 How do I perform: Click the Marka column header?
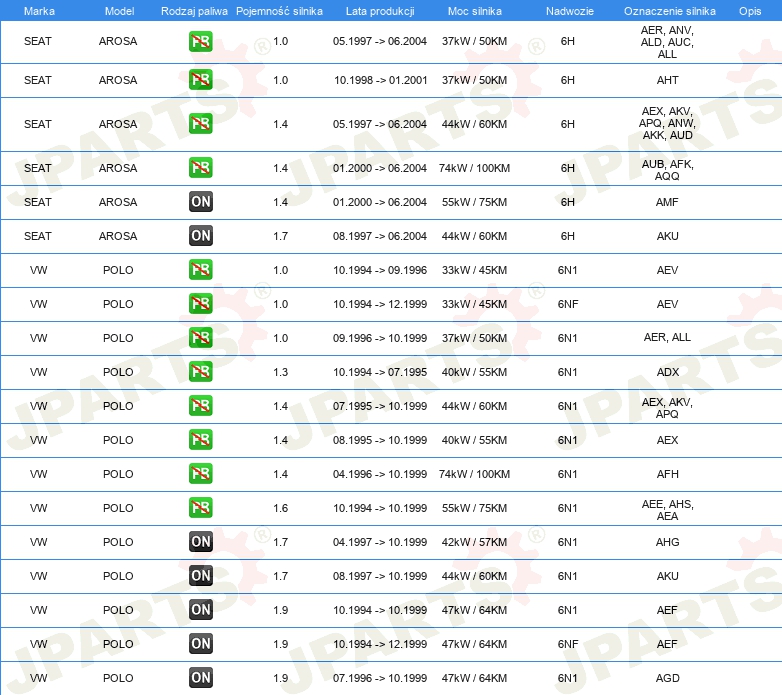38,10
